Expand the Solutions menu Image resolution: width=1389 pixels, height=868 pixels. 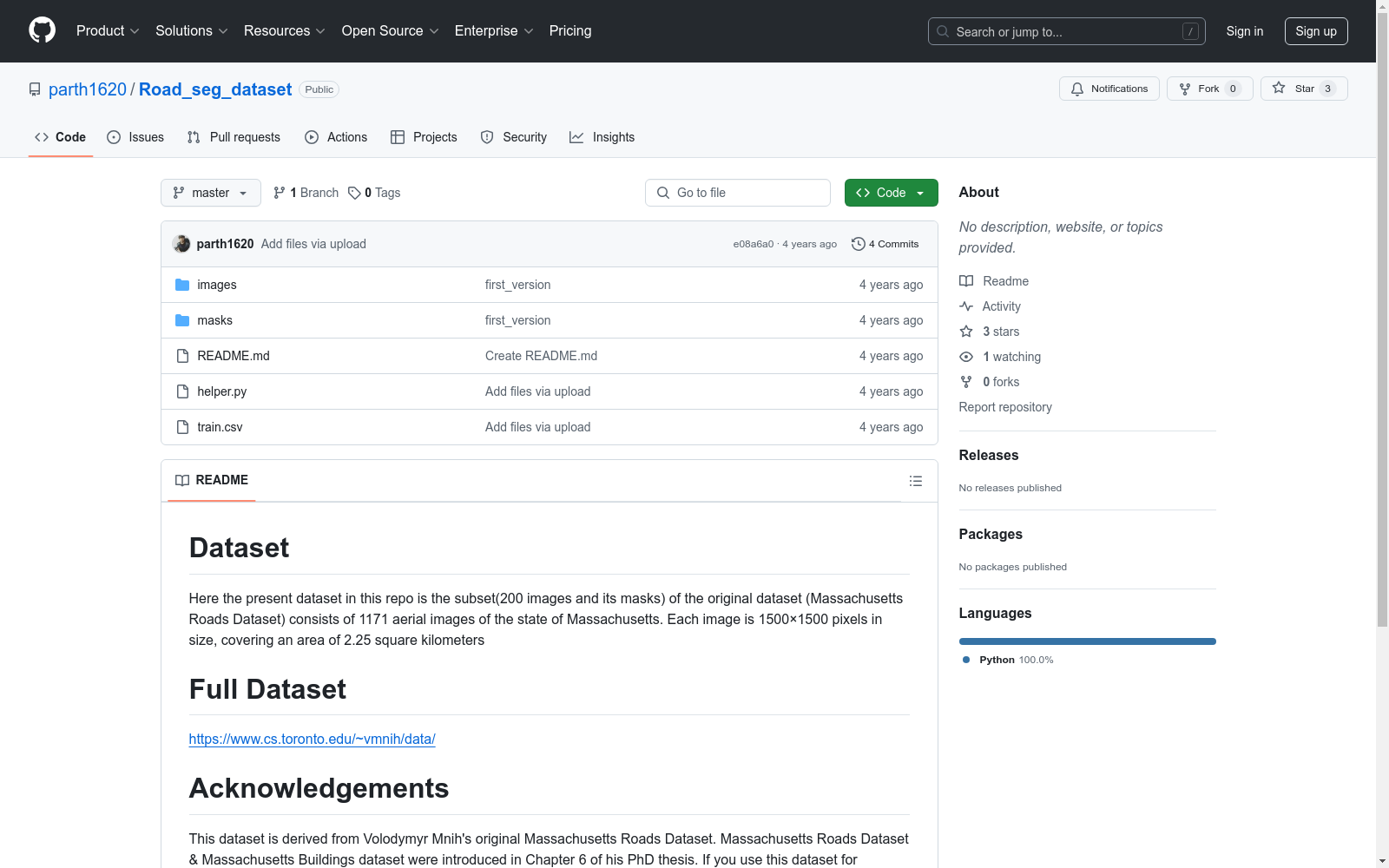[x=192, y=30]
